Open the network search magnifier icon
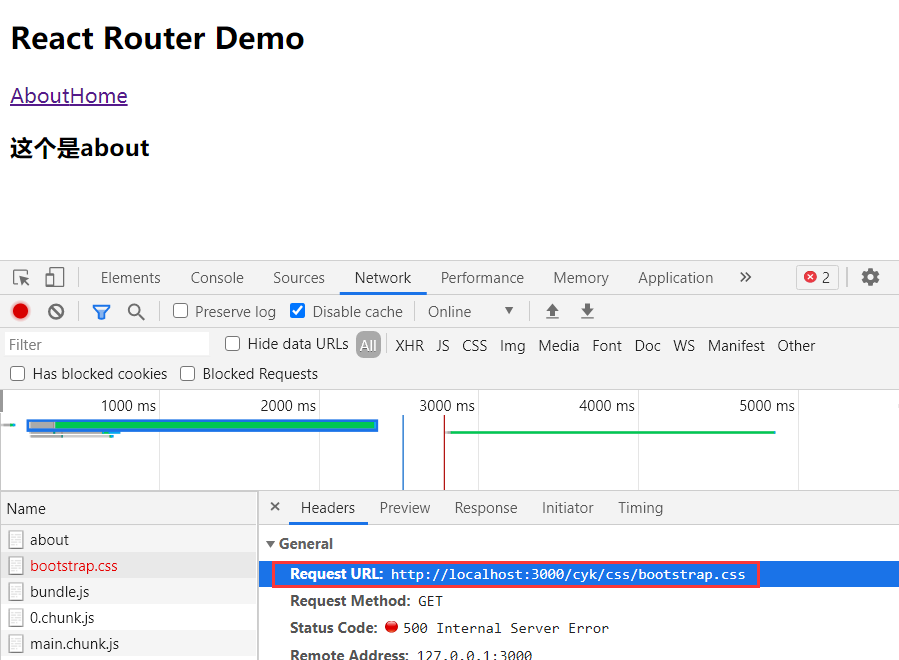Screen dimensions: 899x660 coord(136,312)
